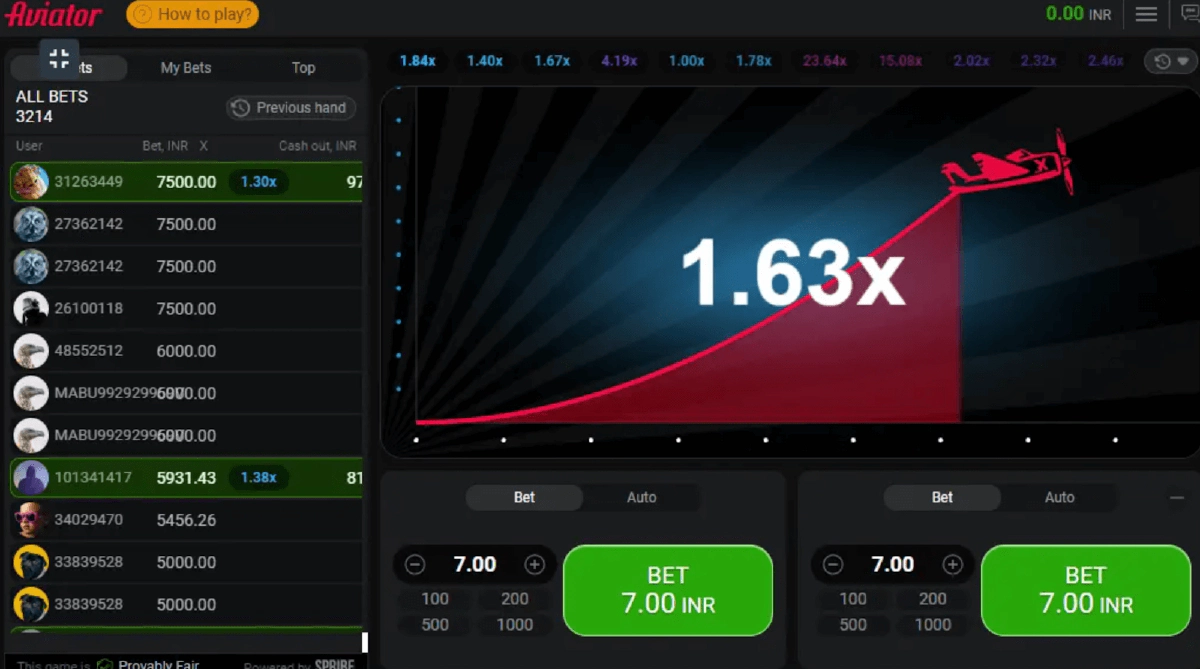The width and height of the screenshot is (1200, 669).
Task: Click the 23.64x past multiplier
Action: click(824, 61)
